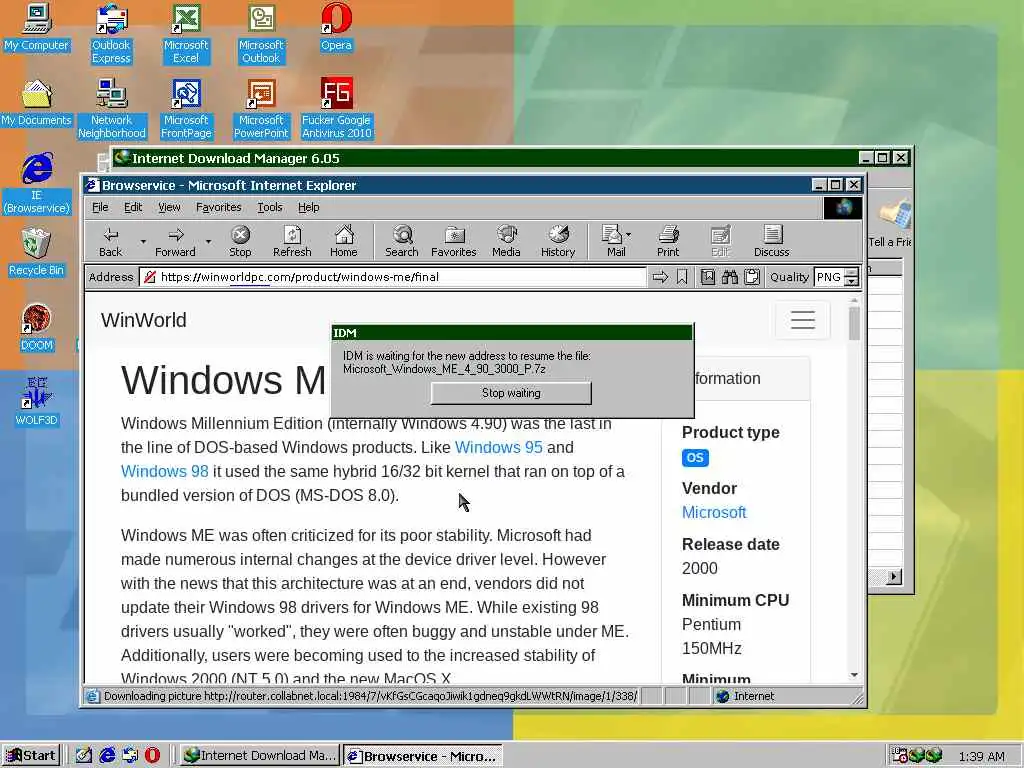Open the Microsoft PowerPoint desktop icon
The image size is (1024, 768).
[x=261, y=108]
